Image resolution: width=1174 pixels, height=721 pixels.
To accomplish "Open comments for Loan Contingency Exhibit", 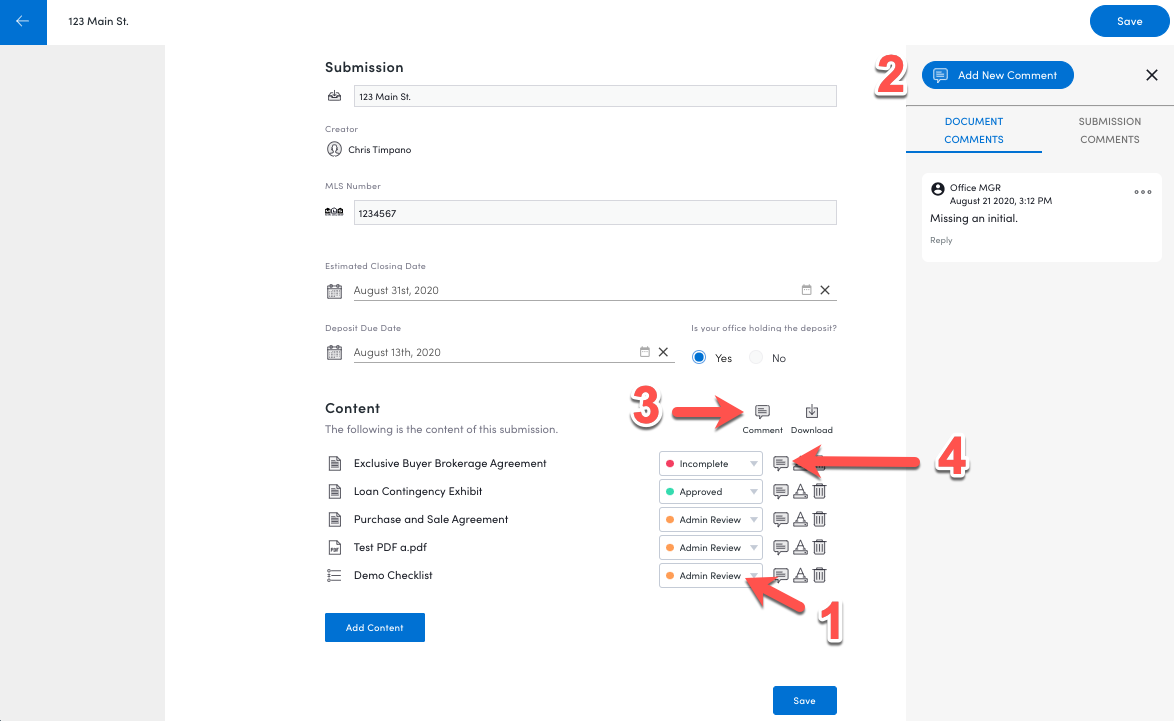I will [x=780, y=491].
